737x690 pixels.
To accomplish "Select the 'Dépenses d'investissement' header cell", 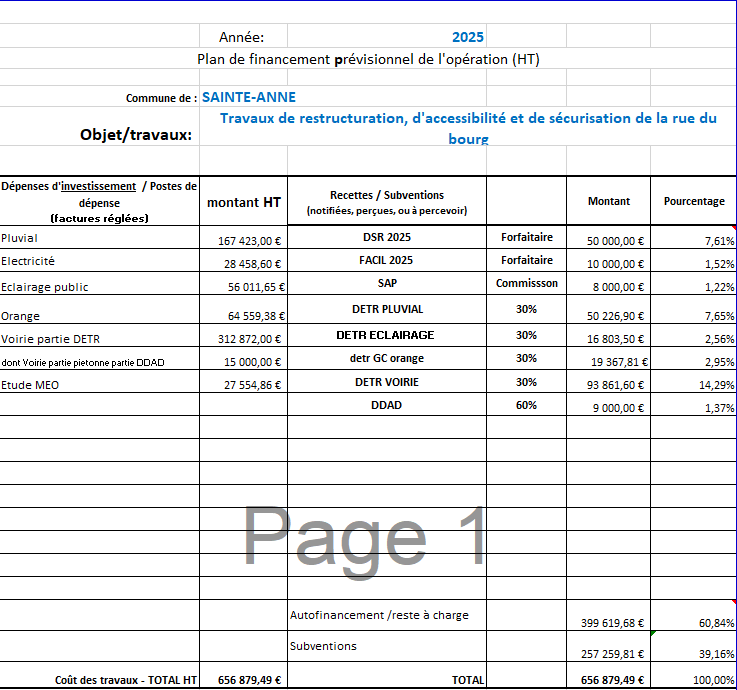I will (x=99, y=202).
